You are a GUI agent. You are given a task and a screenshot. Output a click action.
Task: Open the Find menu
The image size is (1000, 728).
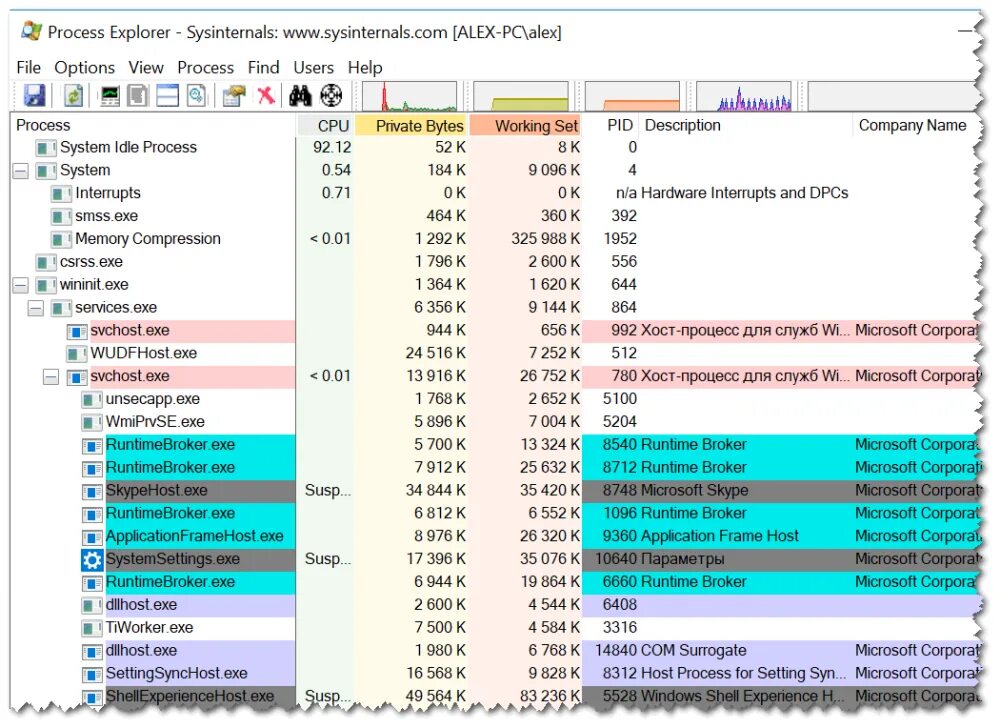[263, 68]
